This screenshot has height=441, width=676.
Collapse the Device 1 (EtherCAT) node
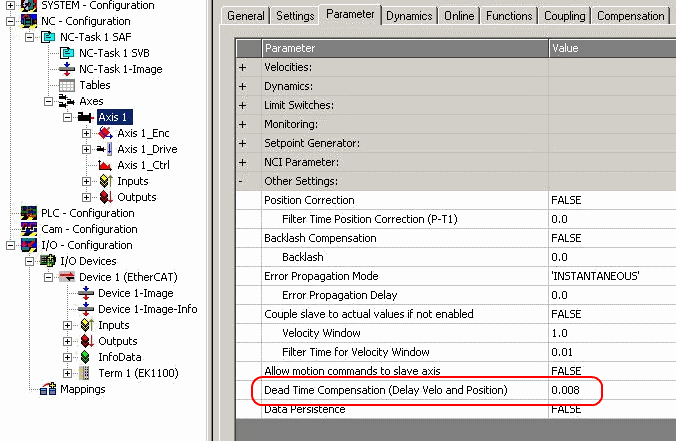[x=48, y=277]
